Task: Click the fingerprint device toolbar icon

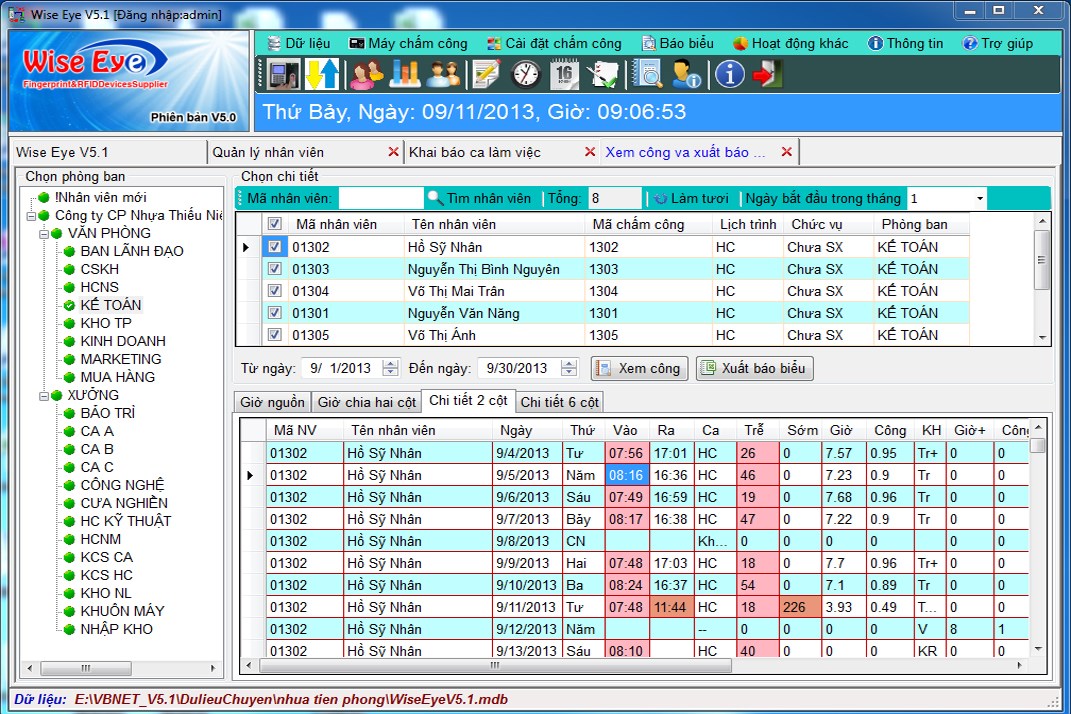Action: [284, 74]
